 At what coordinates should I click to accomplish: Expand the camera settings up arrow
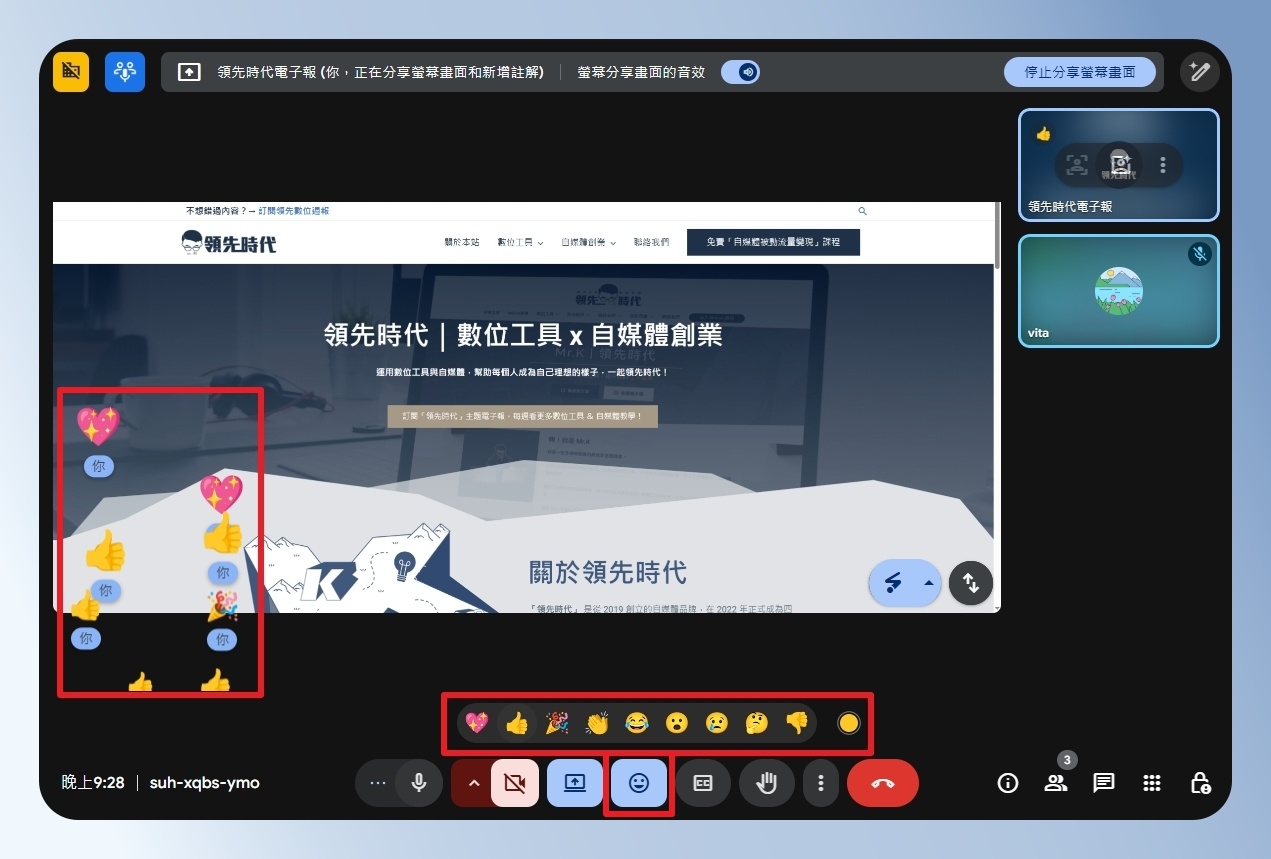[474, 783]
